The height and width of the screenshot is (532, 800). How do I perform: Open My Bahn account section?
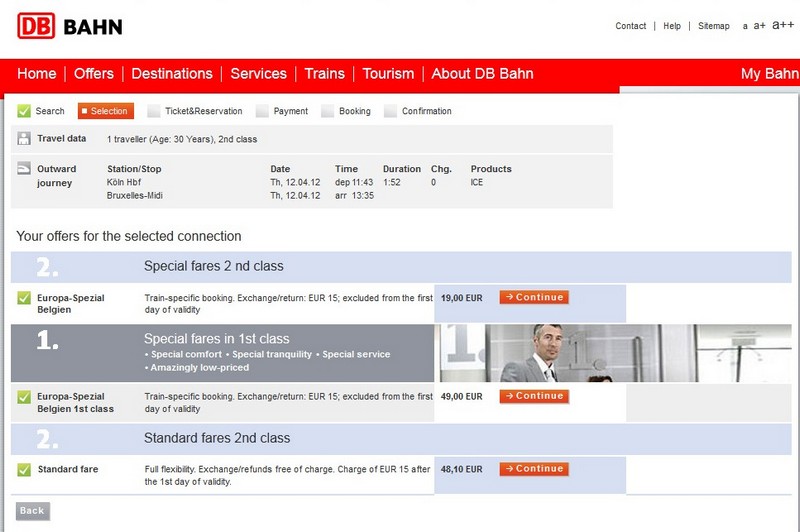point(768,74)
